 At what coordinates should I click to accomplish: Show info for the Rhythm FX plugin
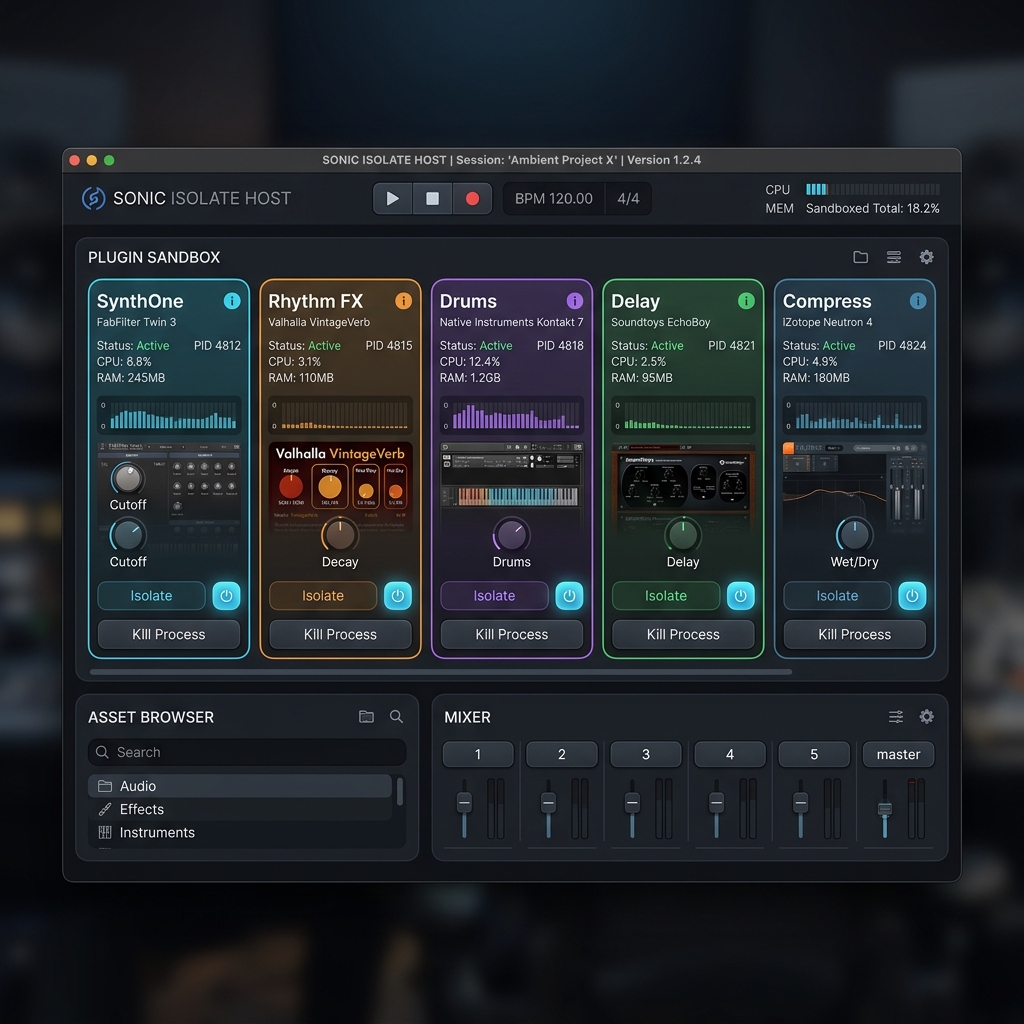pos(404,300)
